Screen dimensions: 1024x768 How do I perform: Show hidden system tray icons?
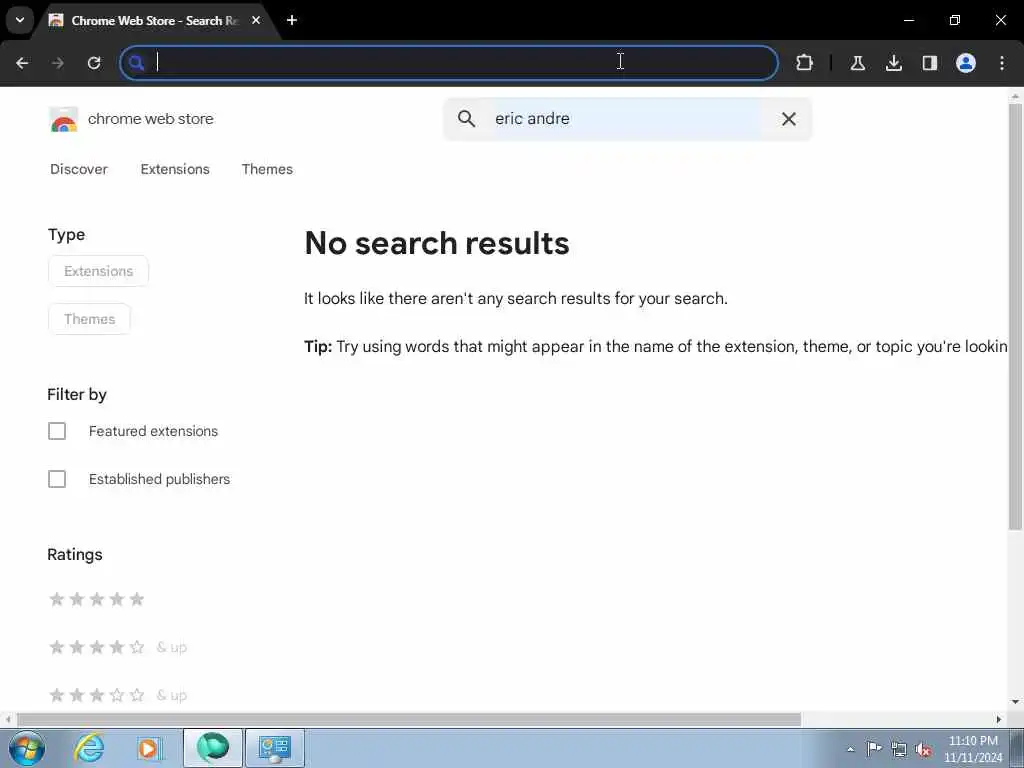click(x=850, y=749)
